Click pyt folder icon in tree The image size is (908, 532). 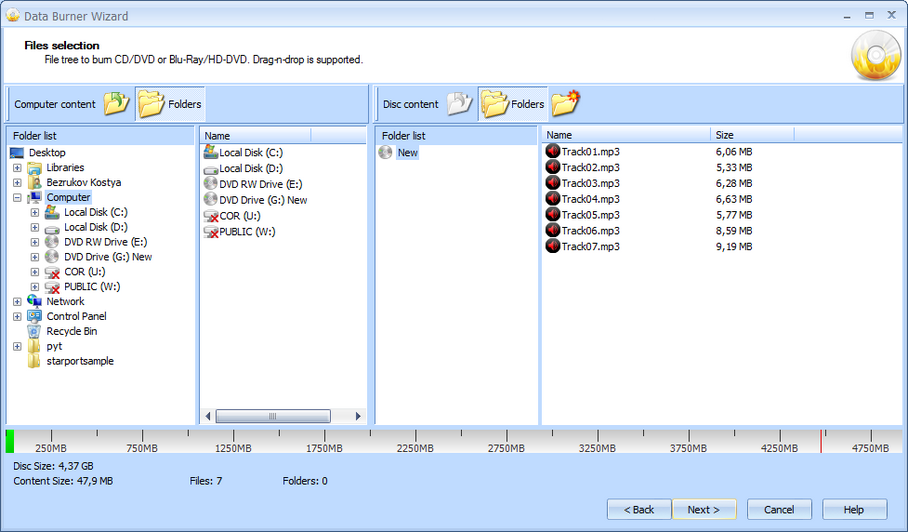pyautogui.click(x=35, y=346)
